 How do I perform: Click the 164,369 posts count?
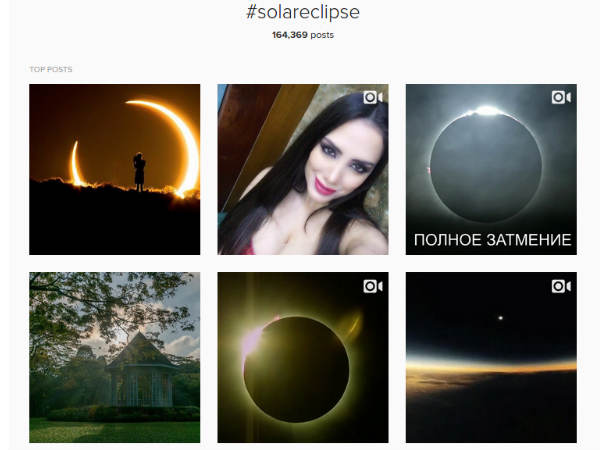click(x=303, y=35)
